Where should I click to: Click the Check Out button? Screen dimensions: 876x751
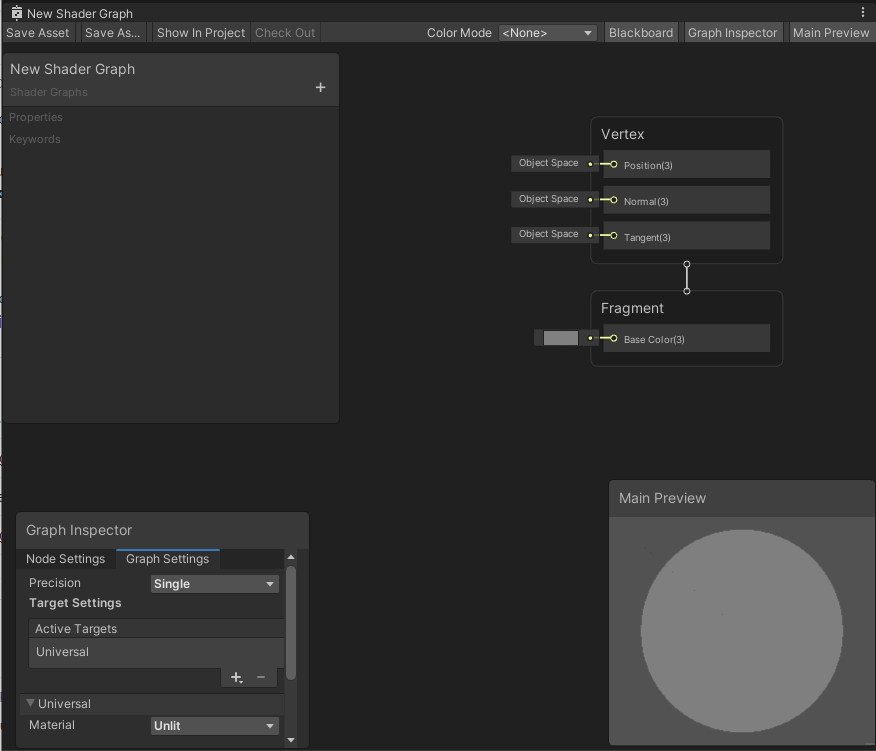285,32
